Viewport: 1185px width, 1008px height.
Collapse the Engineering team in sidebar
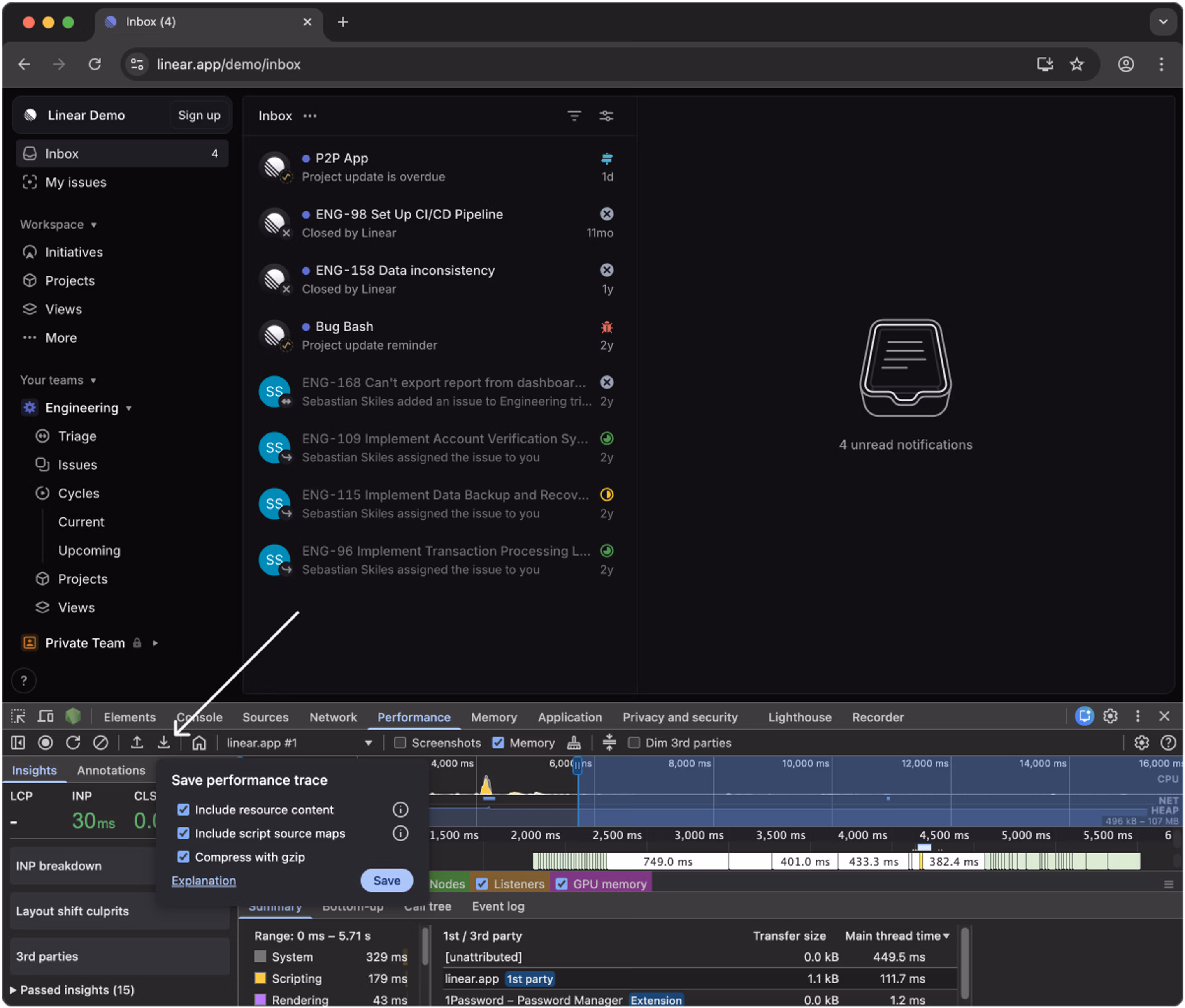click(128, 408)
